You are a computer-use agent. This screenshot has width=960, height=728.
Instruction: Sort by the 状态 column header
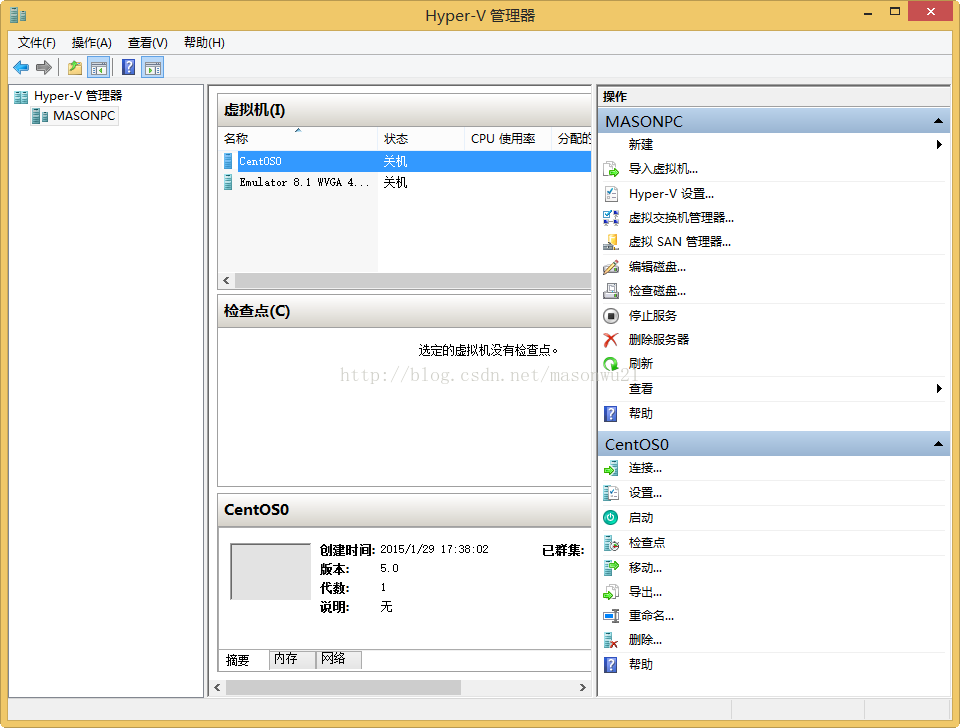(x=421, y=139)
